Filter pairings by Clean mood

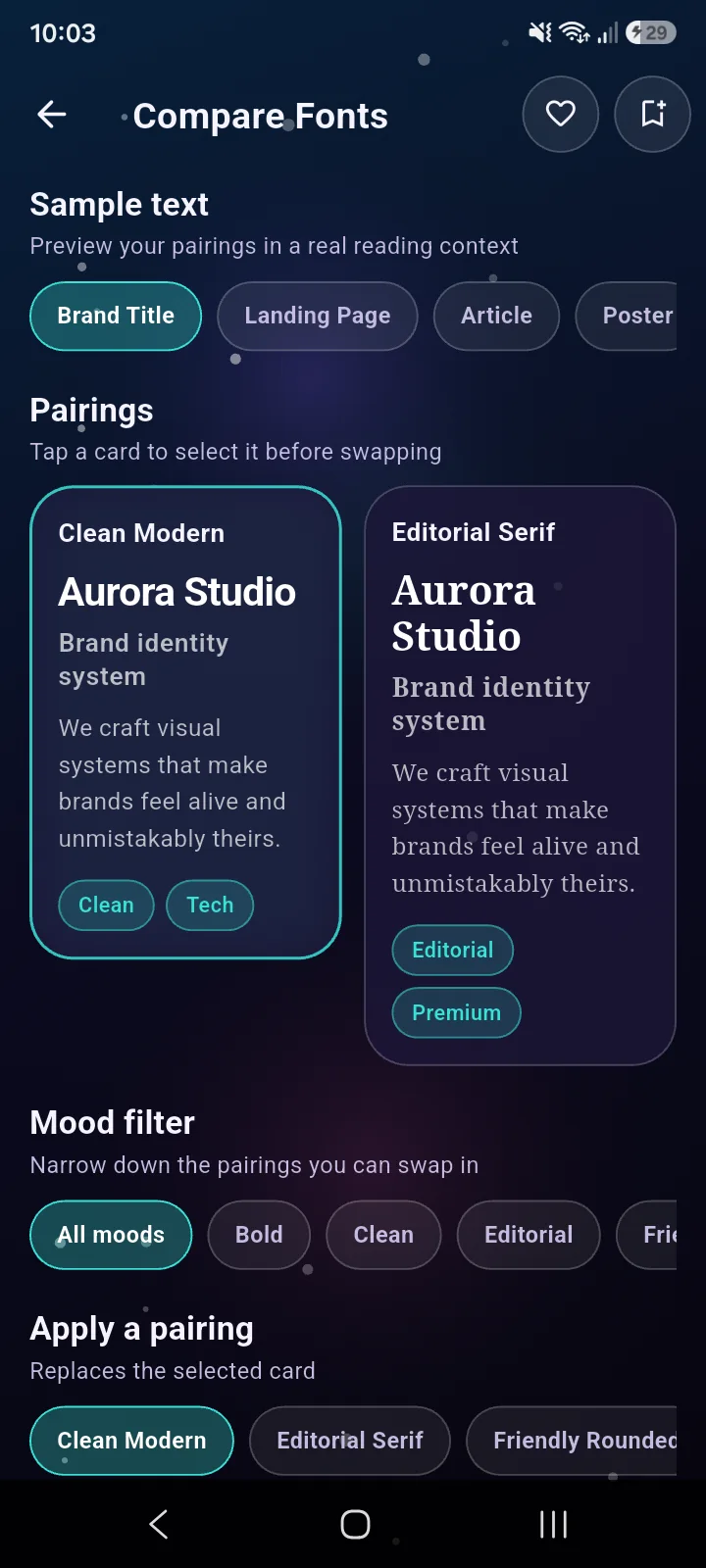click(383, 1235)
